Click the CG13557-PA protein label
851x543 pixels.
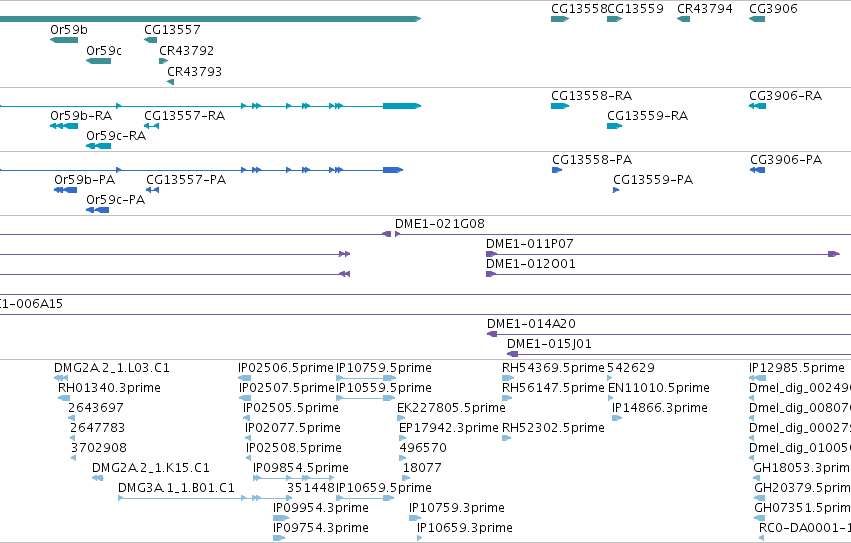186,180
